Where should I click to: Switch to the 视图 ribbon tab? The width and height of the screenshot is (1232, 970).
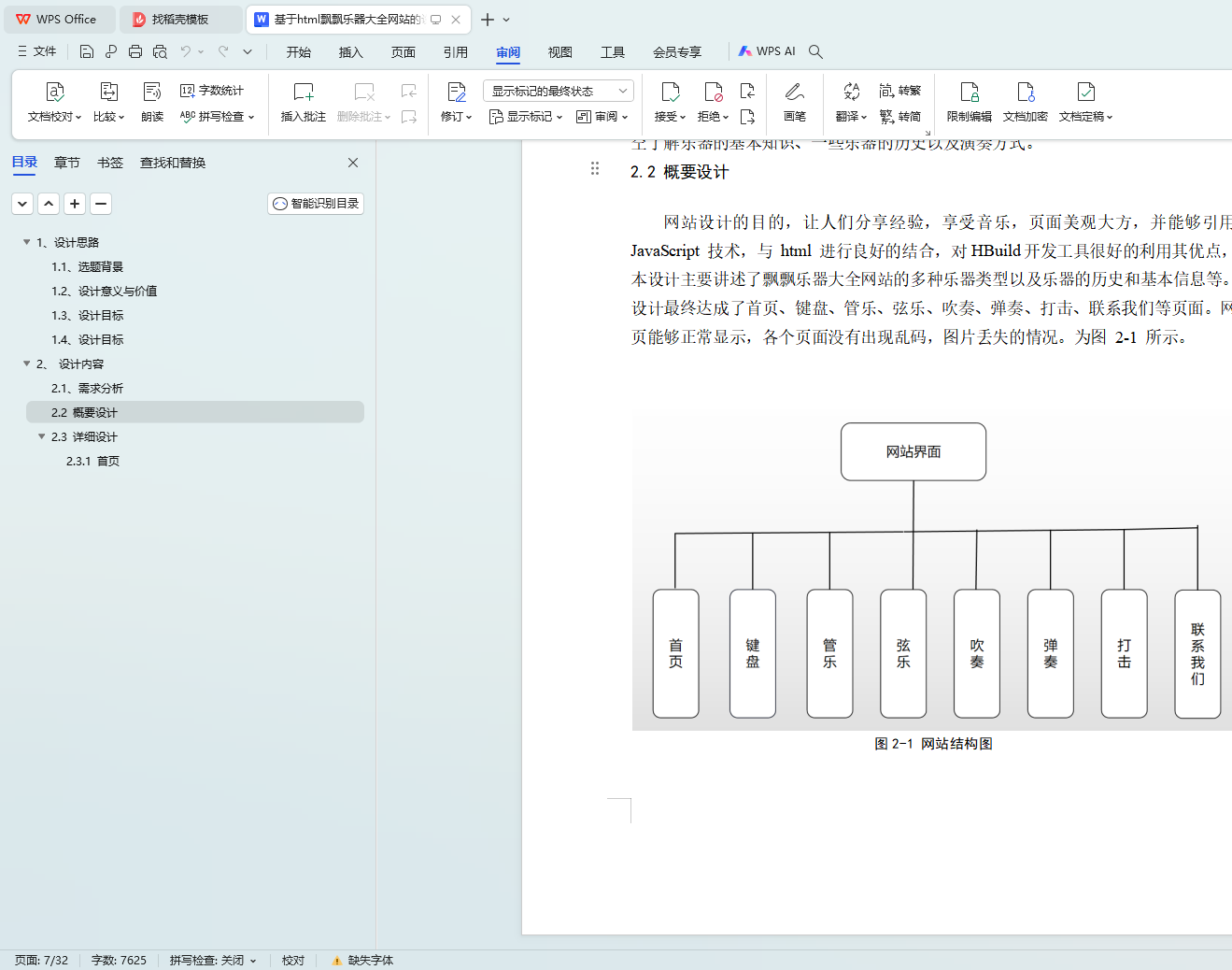(x=560, y=51)
